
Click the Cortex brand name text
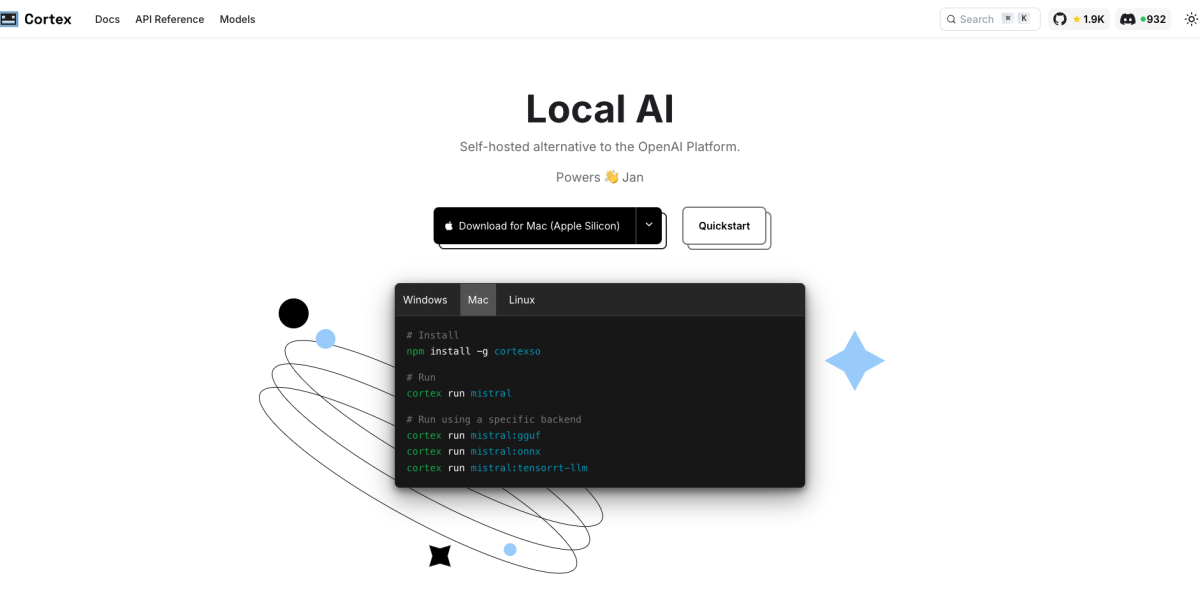[x=48, y=19]
